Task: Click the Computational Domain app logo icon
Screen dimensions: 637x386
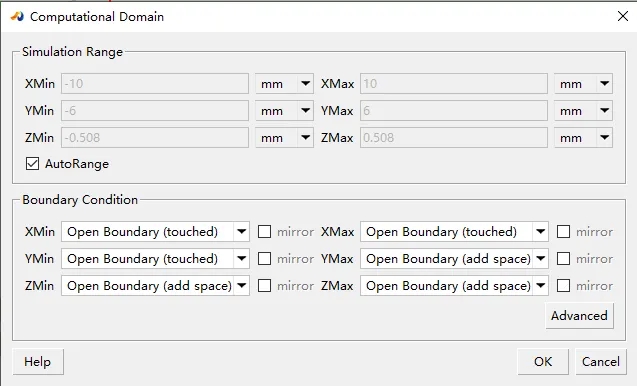Action: click(17, 17)
